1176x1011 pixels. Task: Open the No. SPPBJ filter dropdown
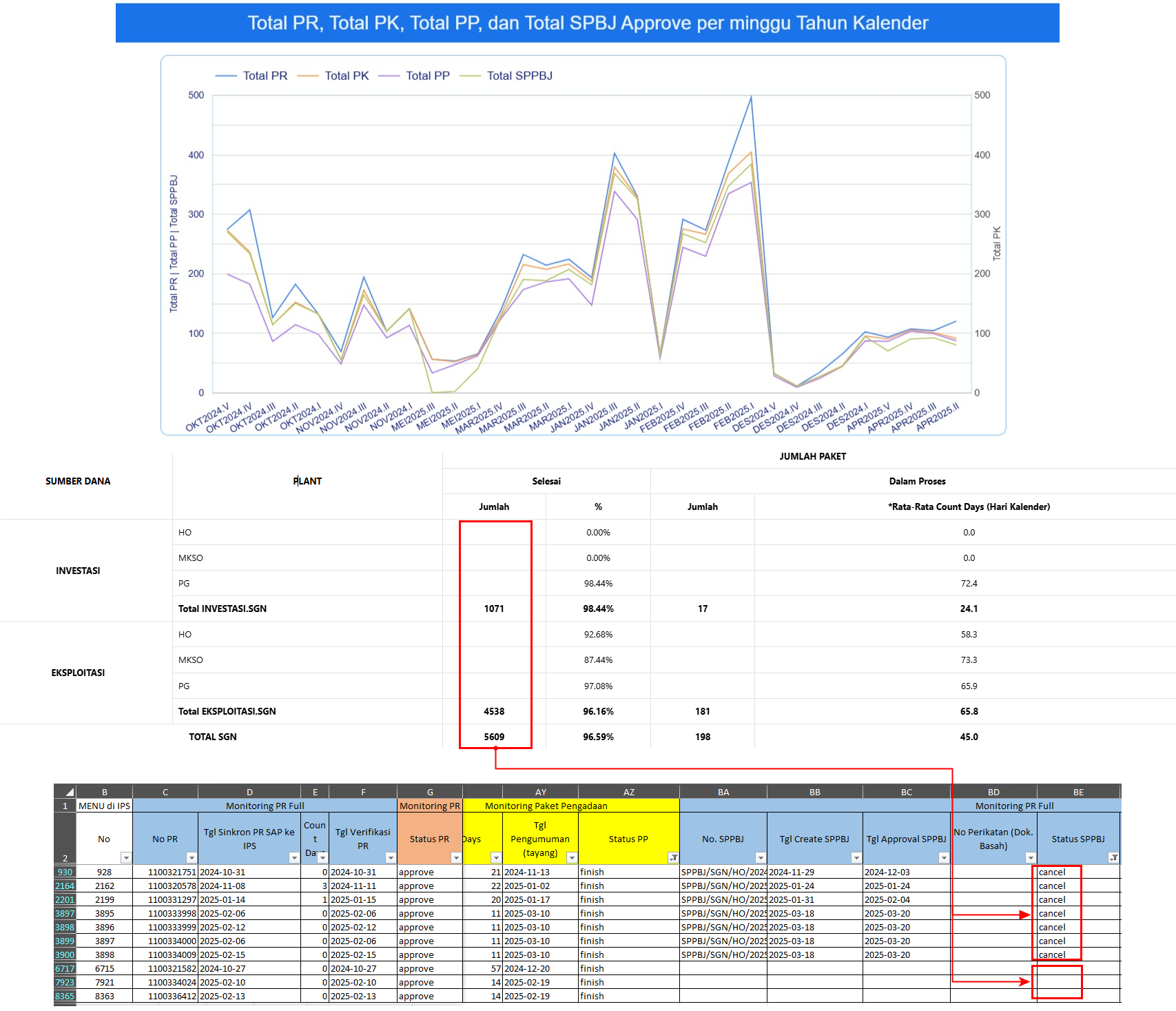pyautogui.click(x=760, y=857)
